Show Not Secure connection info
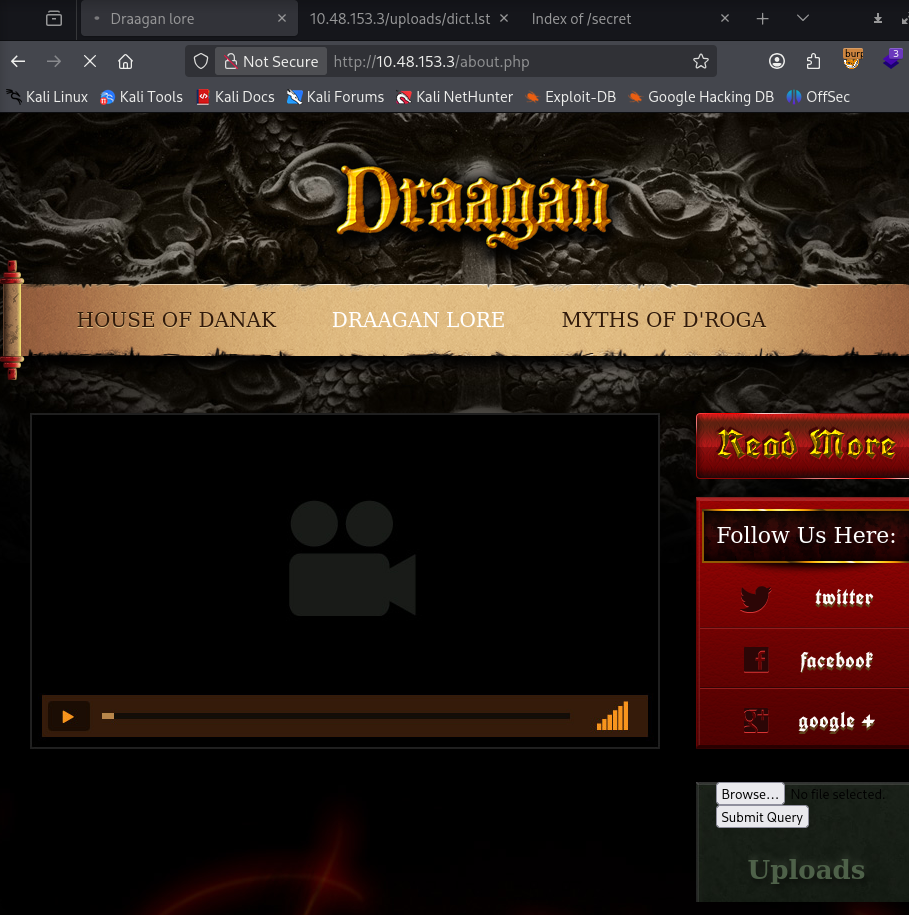This screenshot has height=915, width=909. [x=271, y=61]
